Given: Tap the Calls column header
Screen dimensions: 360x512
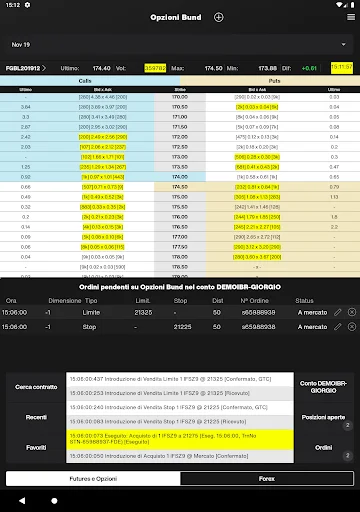Looking at the screenshot, I should [x=85, y=81].
